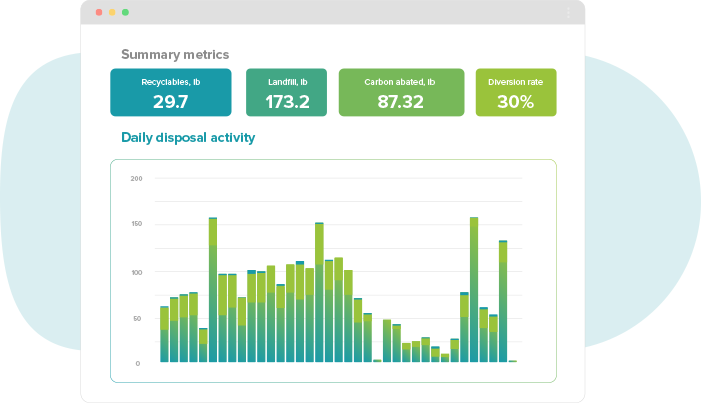
Task: Select the Carbon abated, lb card
Action: [x=401, y=92]
